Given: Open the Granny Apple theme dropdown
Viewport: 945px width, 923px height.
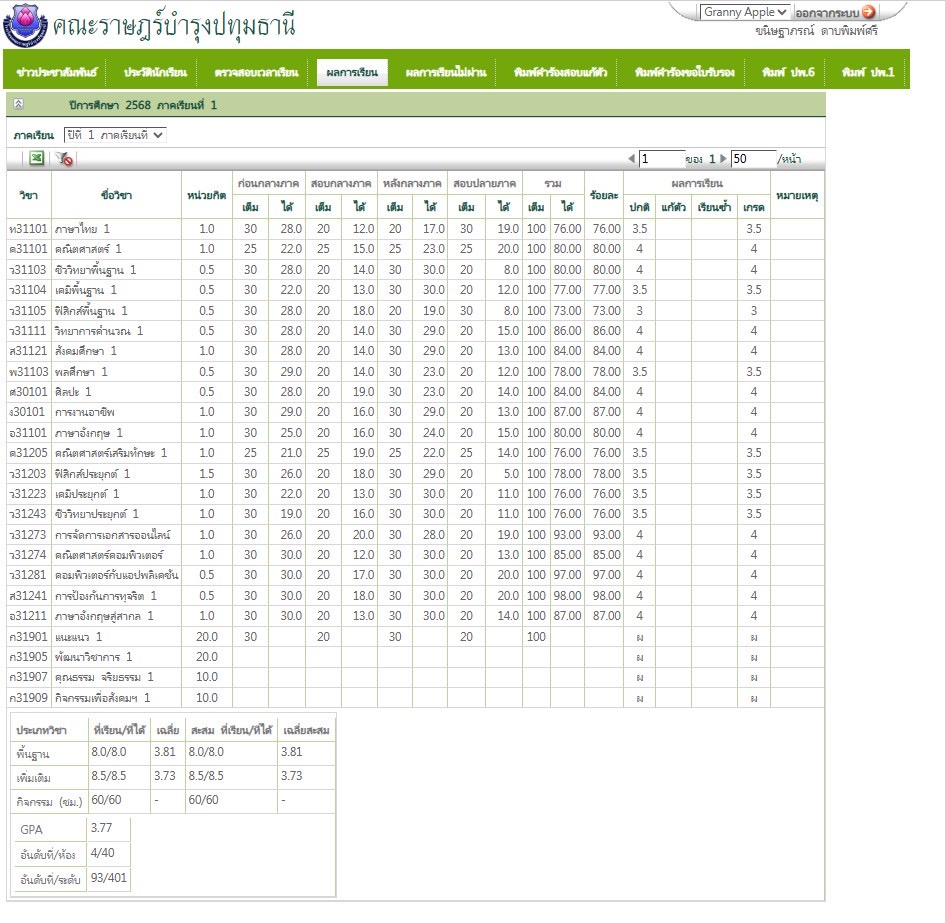Looking at the screenshot, I should (744, 12).
